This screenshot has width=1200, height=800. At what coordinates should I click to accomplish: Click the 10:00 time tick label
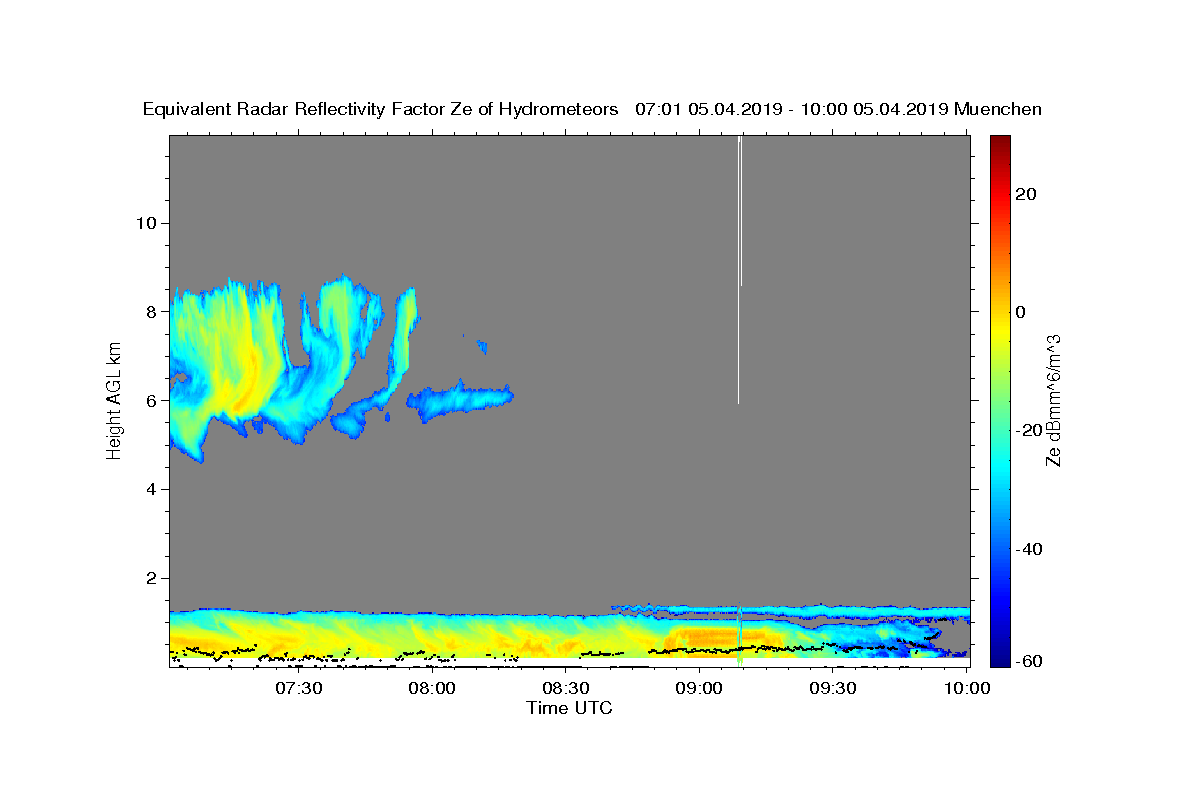pos(965,688)
